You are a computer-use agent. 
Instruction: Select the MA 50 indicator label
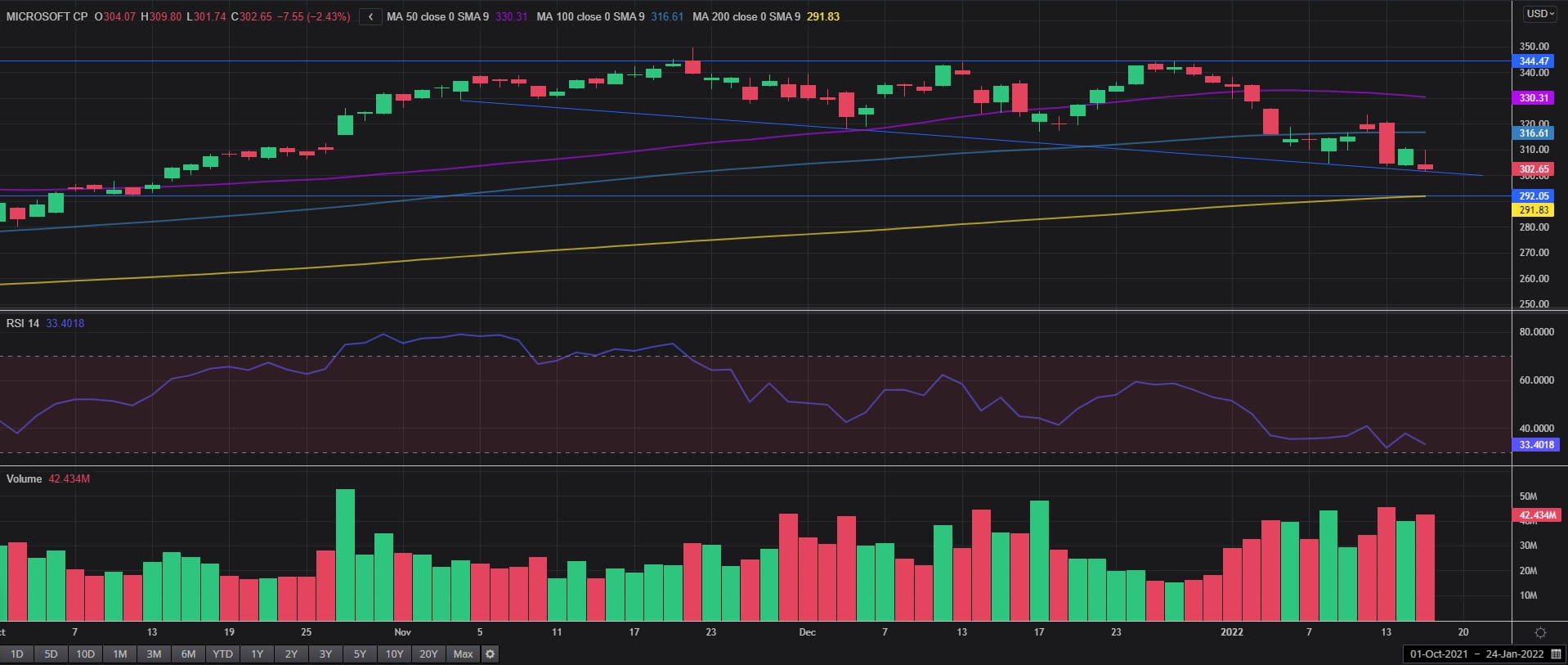(x=437, y=16)
